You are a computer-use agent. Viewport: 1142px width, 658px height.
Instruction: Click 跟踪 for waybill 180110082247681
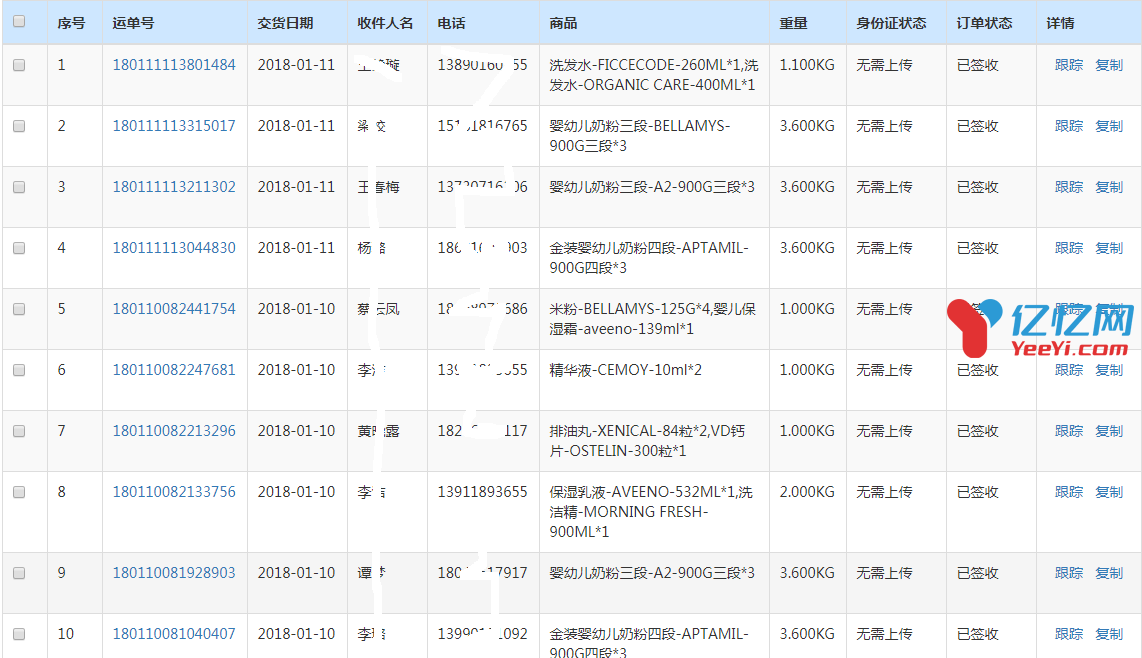point(1068,370)
